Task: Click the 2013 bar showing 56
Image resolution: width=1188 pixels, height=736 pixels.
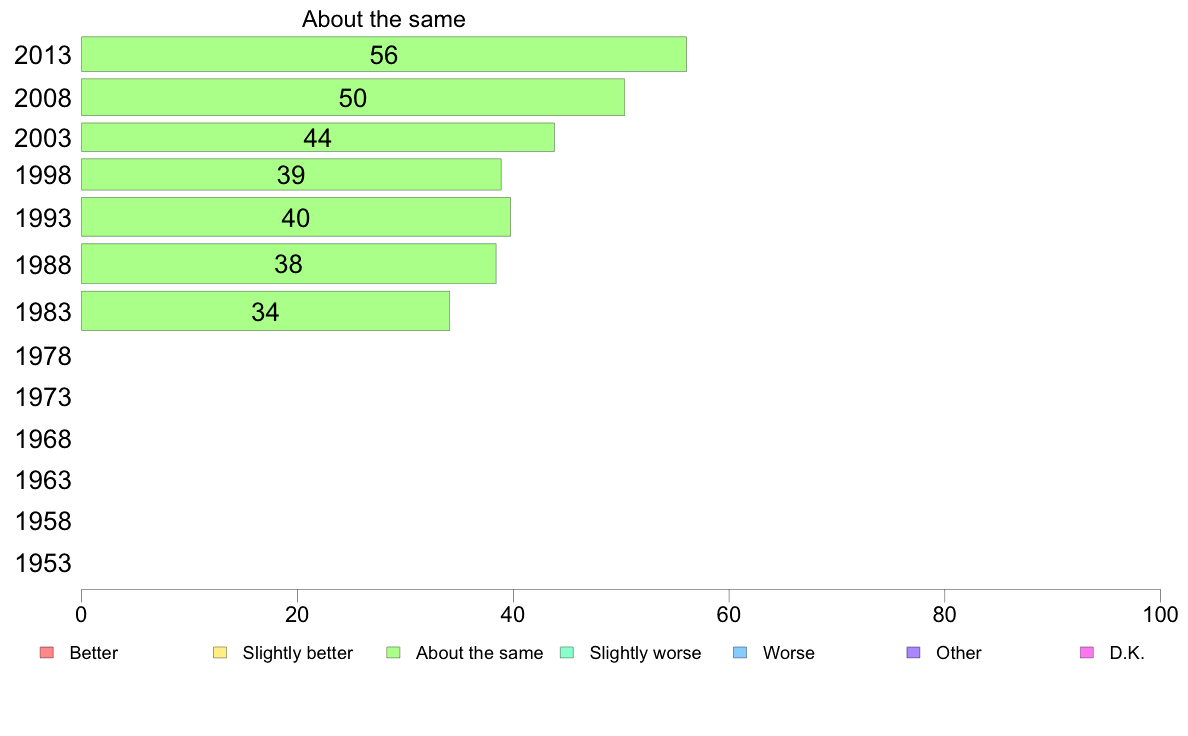Action: click(383, 55)
